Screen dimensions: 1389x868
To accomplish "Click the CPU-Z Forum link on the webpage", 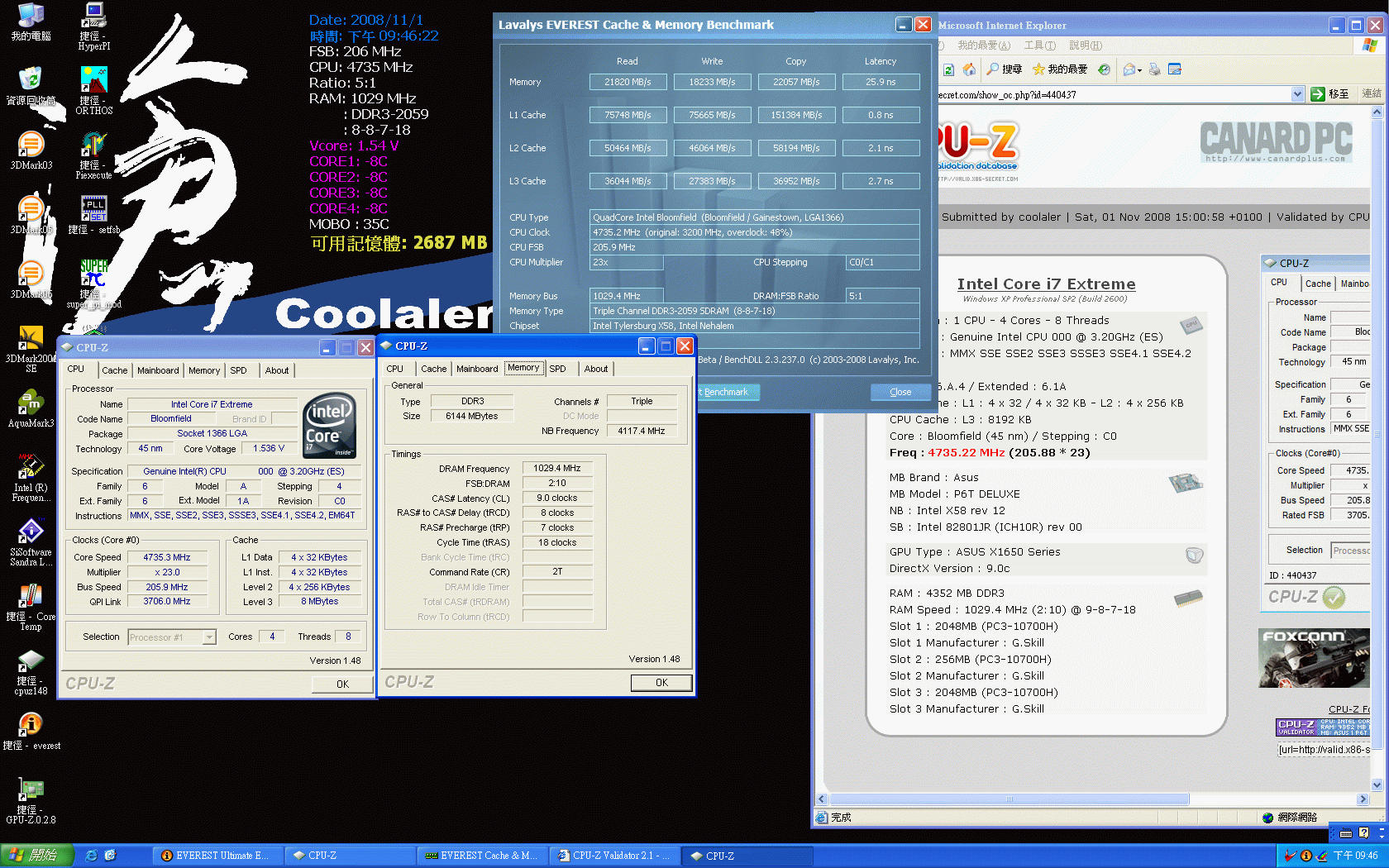I will (x=1348, y=709).
